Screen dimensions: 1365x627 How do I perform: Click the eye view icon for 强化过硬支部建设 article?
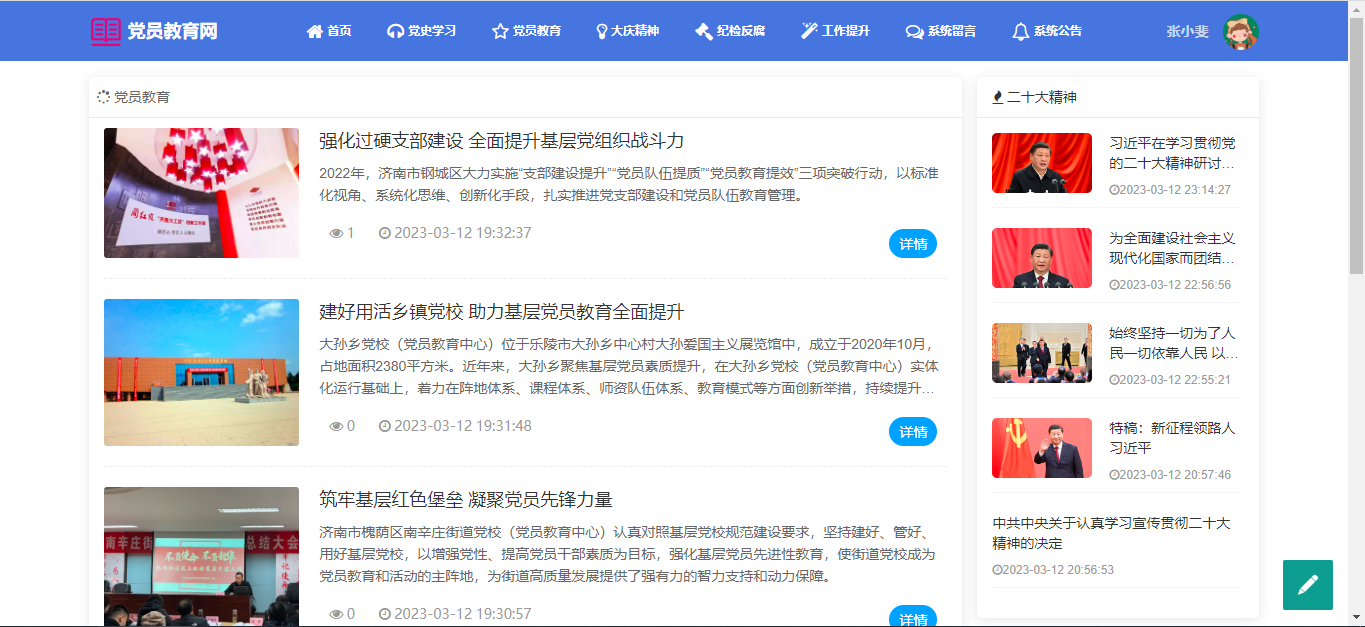click(x=336, y=233)
